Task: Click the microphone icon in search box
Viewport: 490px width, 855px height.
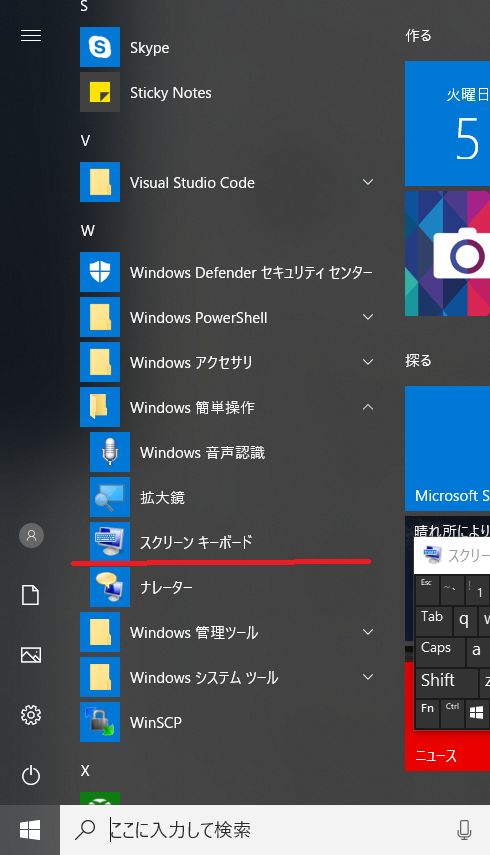Action: point(464,830)
